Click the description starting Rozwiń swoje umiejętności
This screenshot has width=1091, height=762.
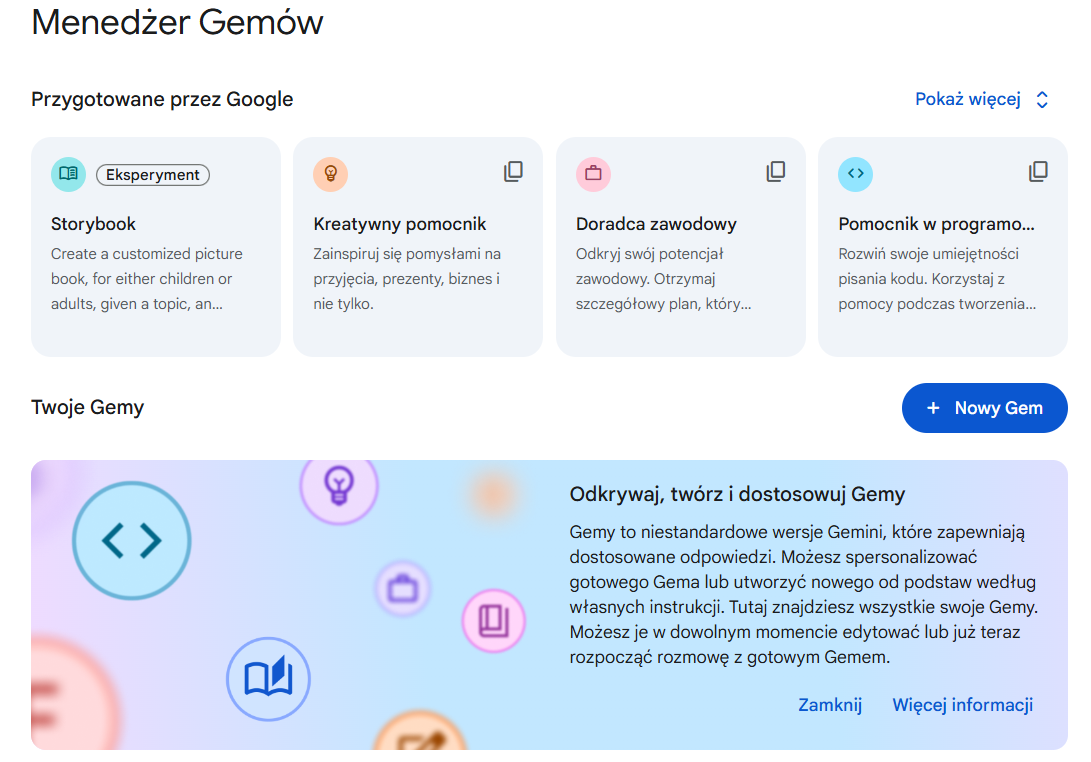tap(937, 279)
